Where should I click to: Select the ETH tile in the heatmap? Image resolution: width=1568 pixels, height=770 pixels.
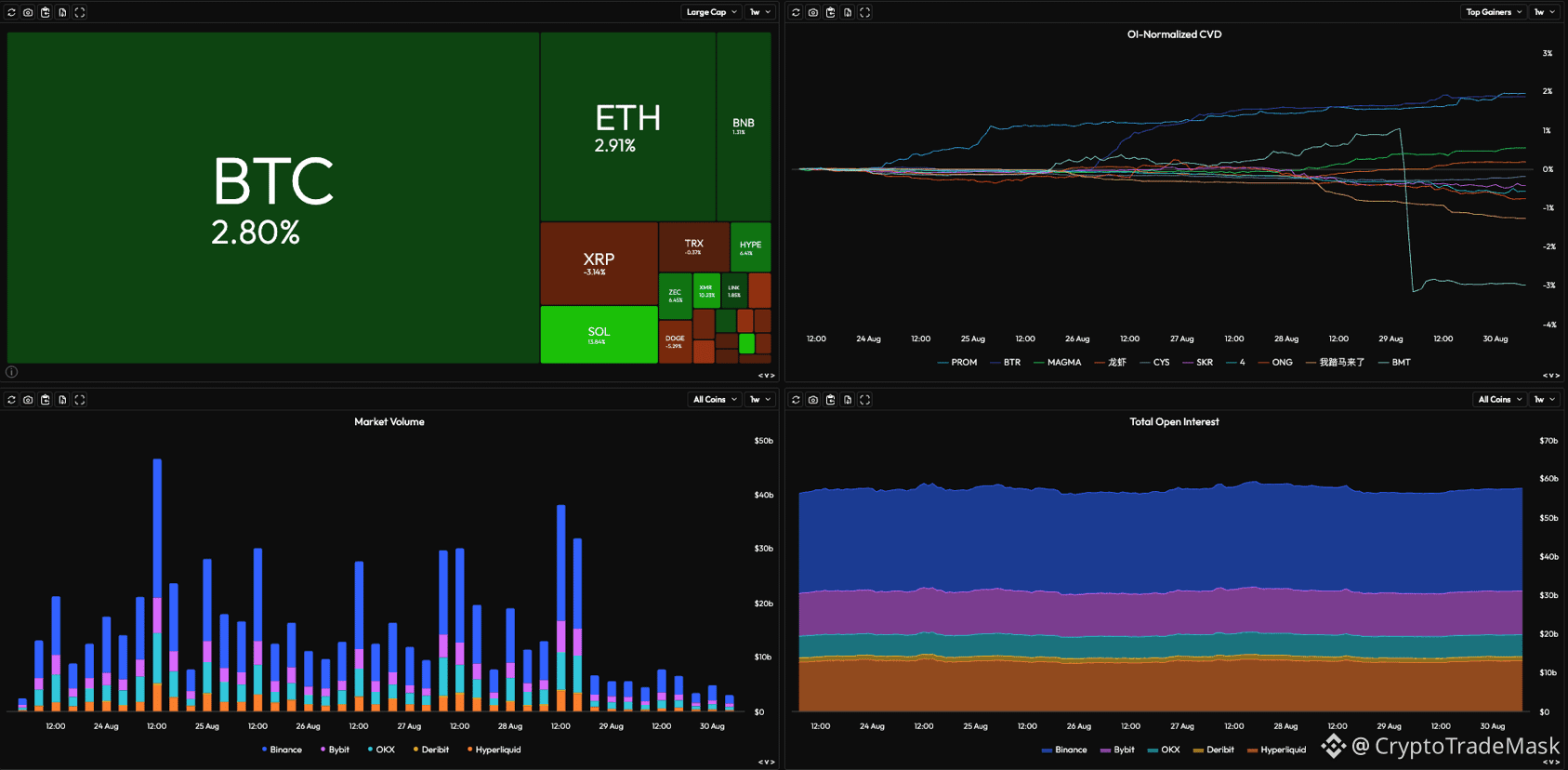[628, 126]
